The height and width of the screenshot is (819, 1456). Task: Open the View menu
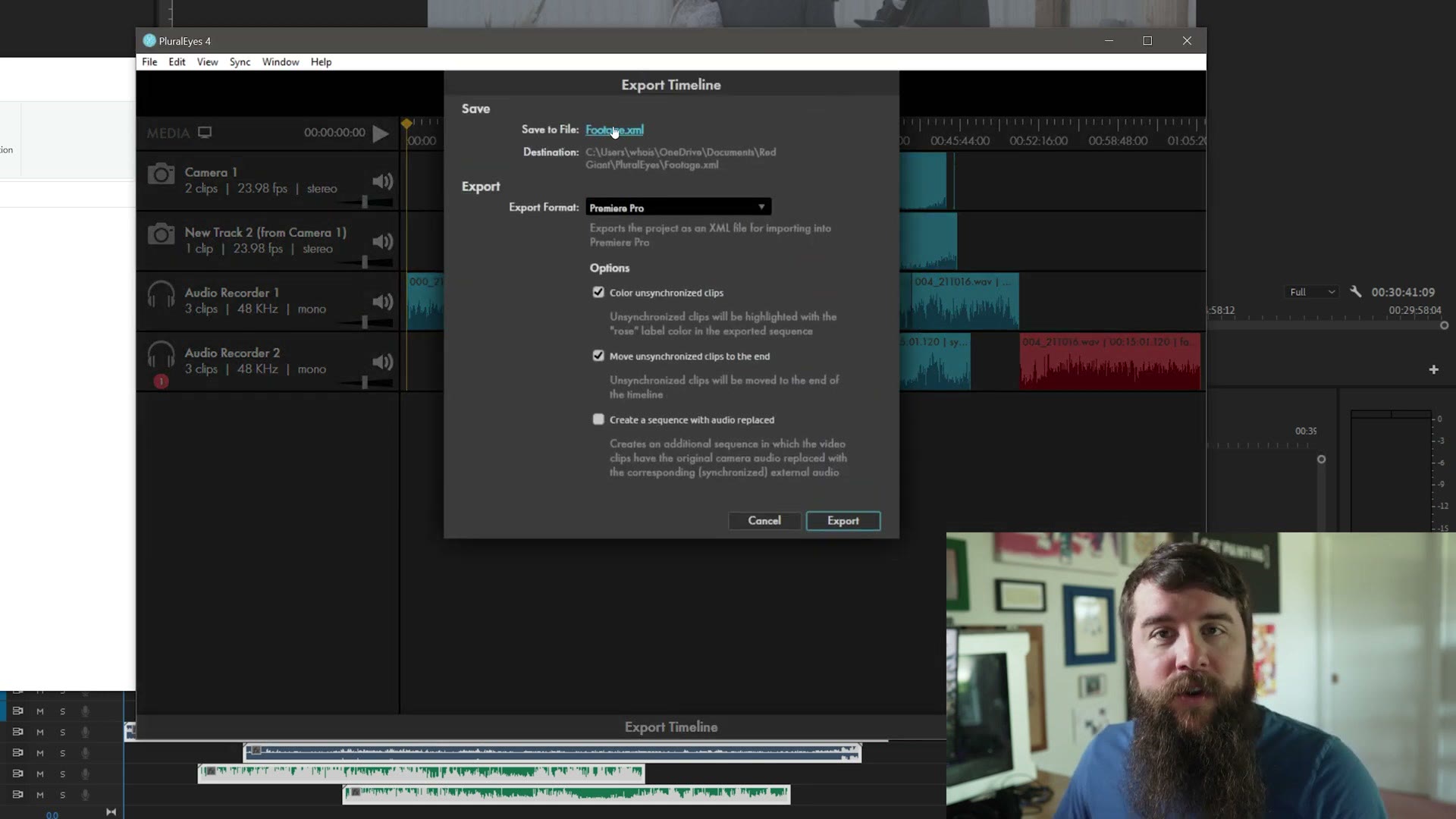[x=207, y=62]
